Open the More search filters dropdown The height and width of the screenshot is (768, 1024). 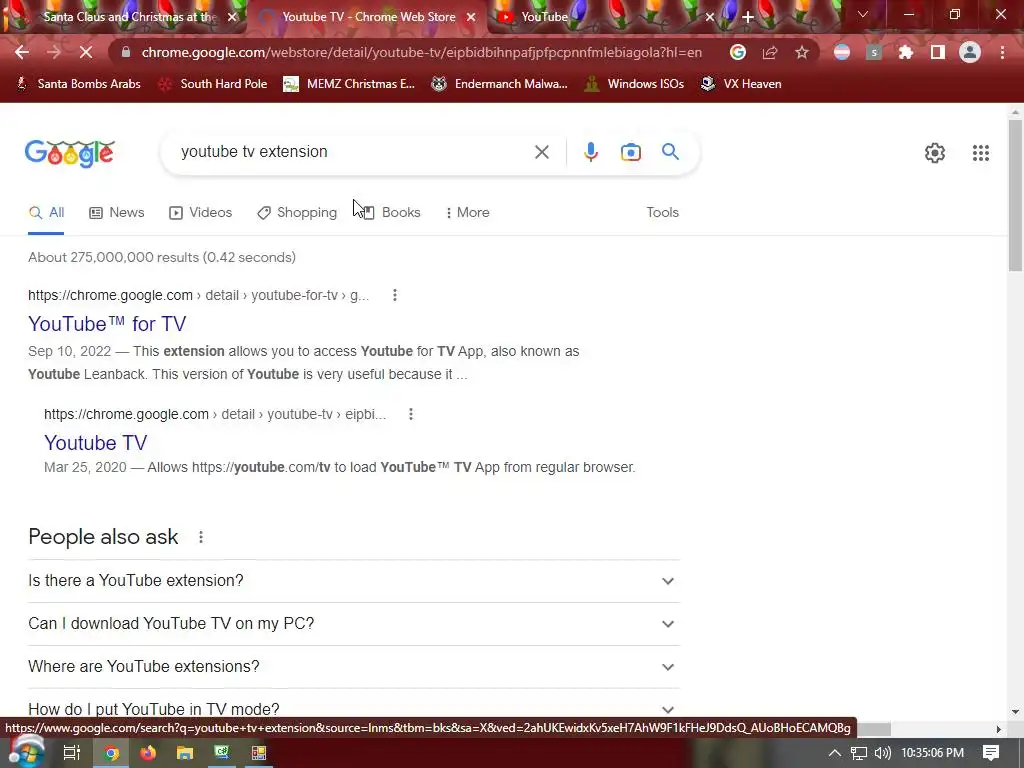coord(467,212)
